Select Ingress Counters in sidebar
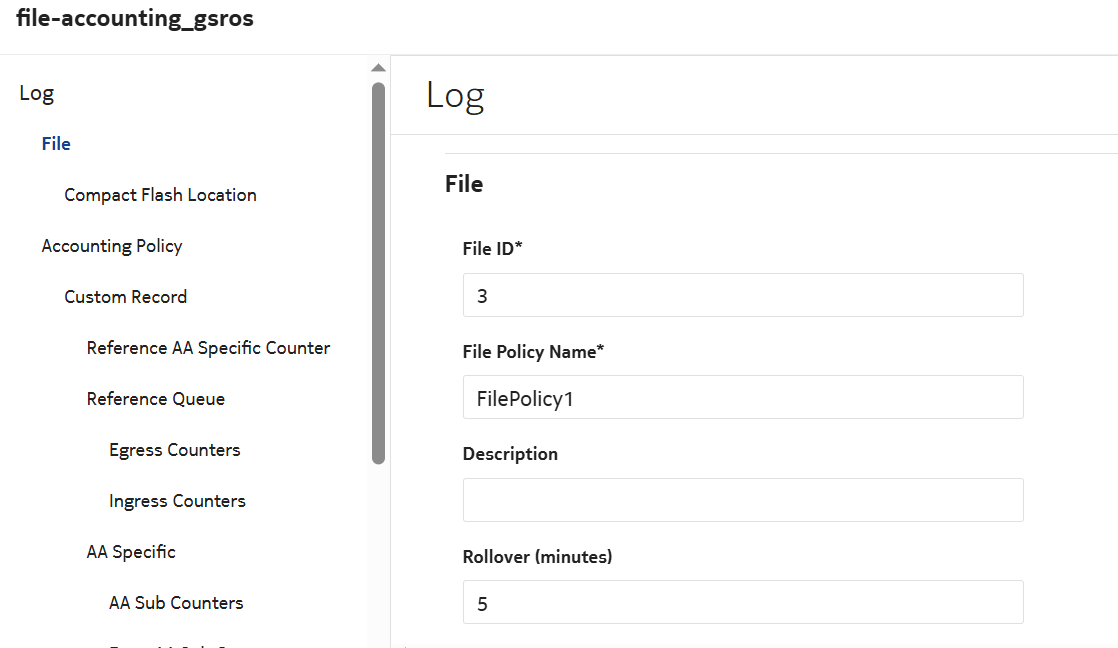 [x=177, y=501]
